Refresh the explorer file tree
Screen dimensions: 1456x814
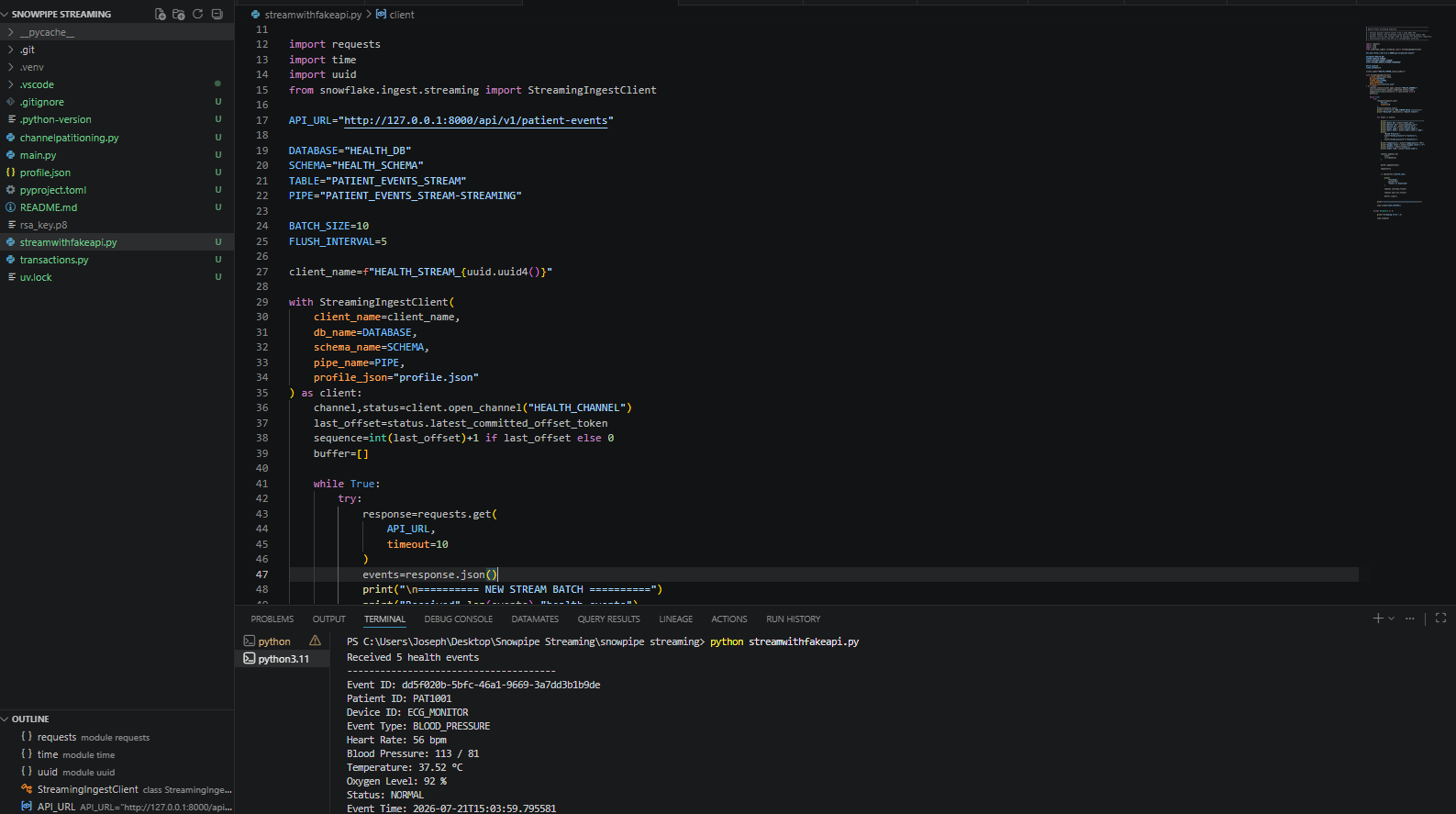tap(197, 14)
